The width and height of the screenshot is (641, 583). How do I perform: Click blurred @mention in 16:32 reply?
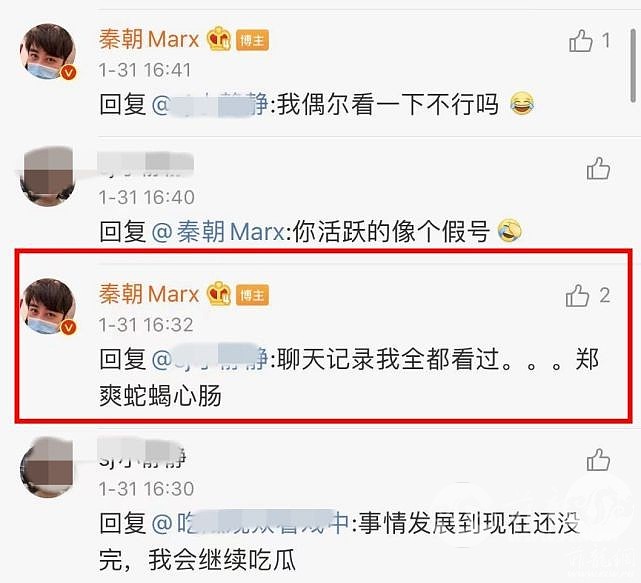(210, 359)
